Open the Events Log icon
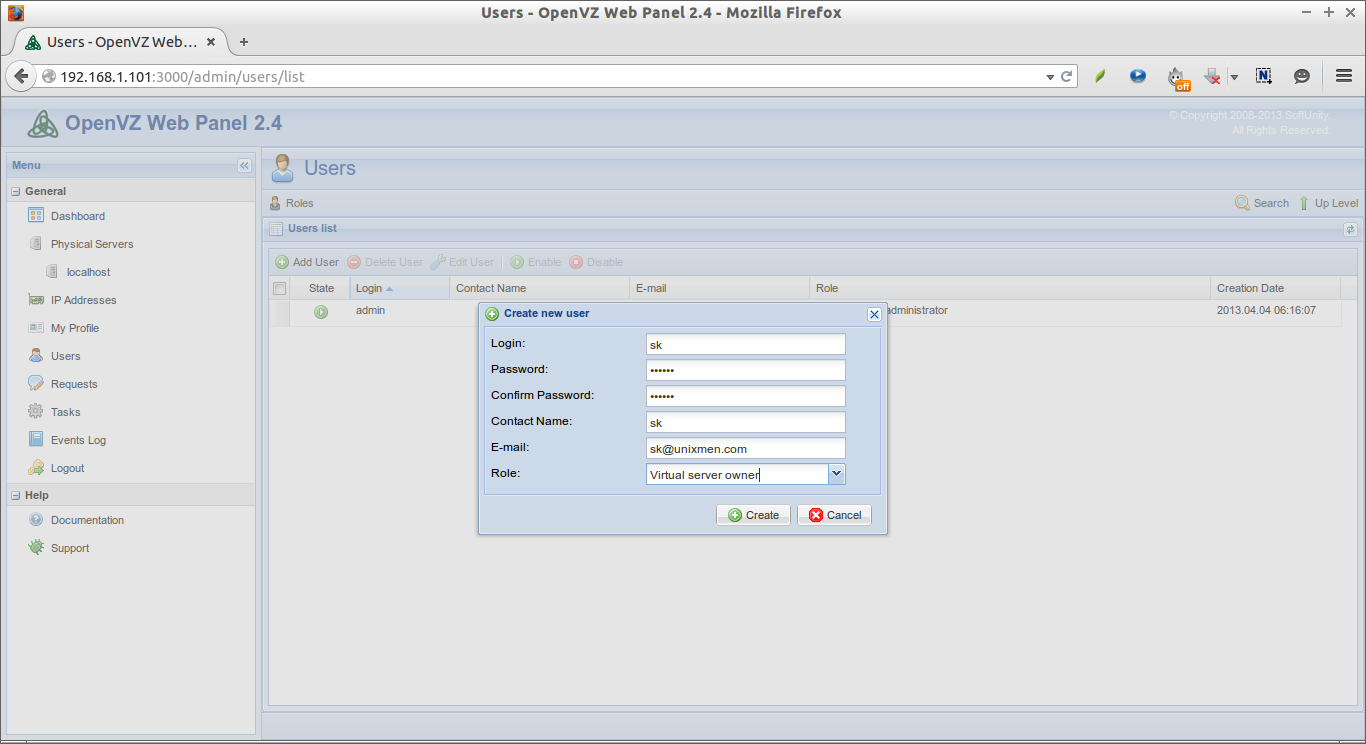The height and width of the screenshot is (744, 1366). 36,440
